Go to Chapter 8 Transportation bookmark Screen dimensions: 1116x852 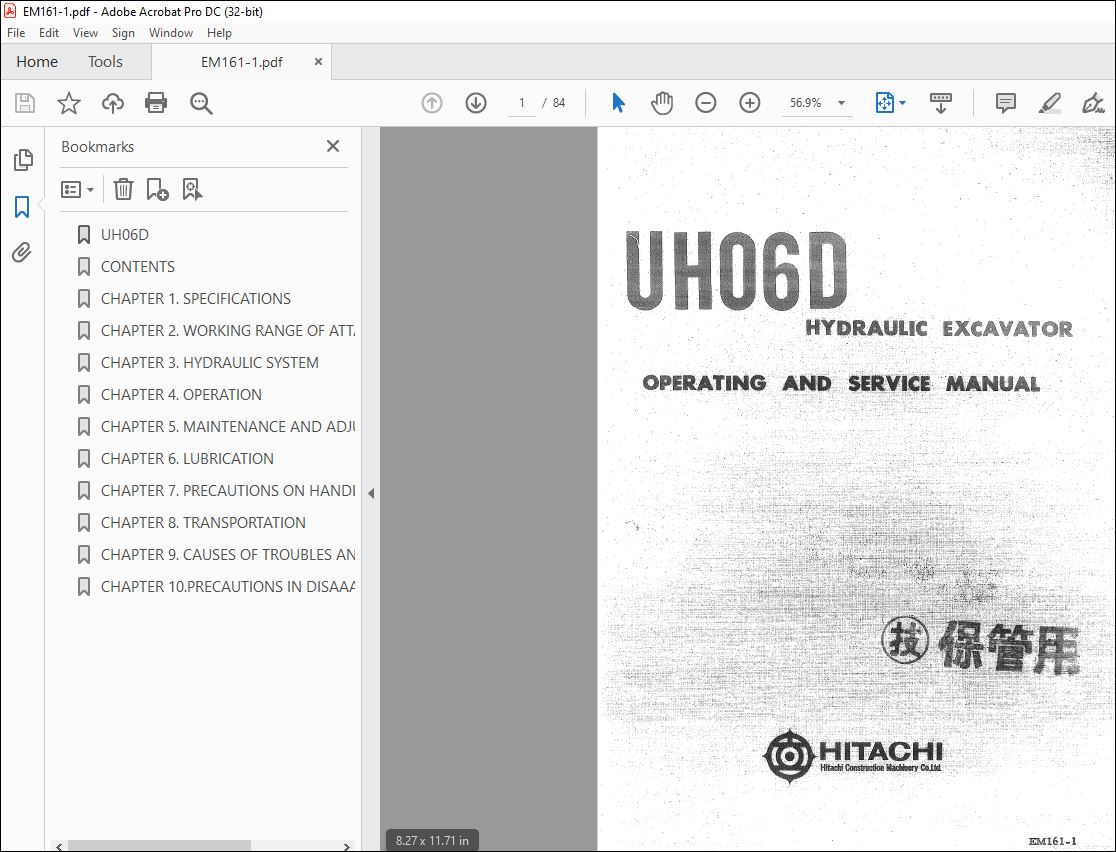click(203, 522)
